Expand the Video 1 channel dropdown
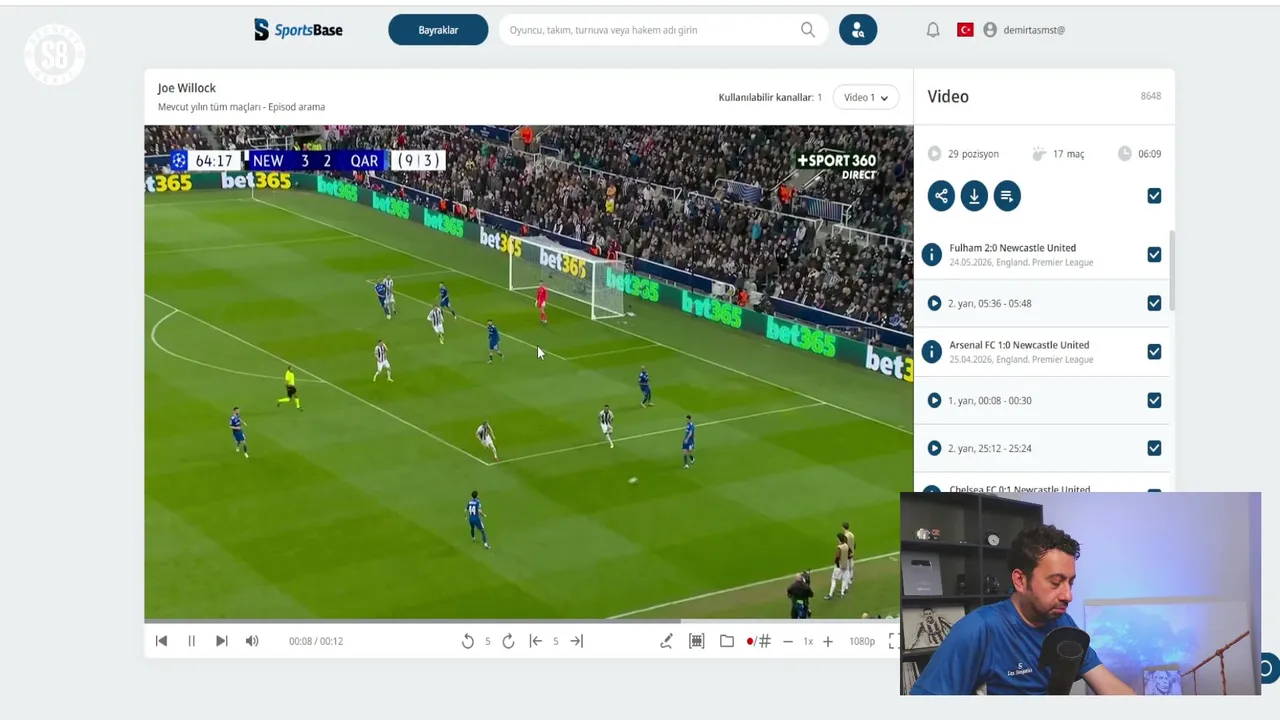This screenshot has width=1280, height=720. (865, 97)
